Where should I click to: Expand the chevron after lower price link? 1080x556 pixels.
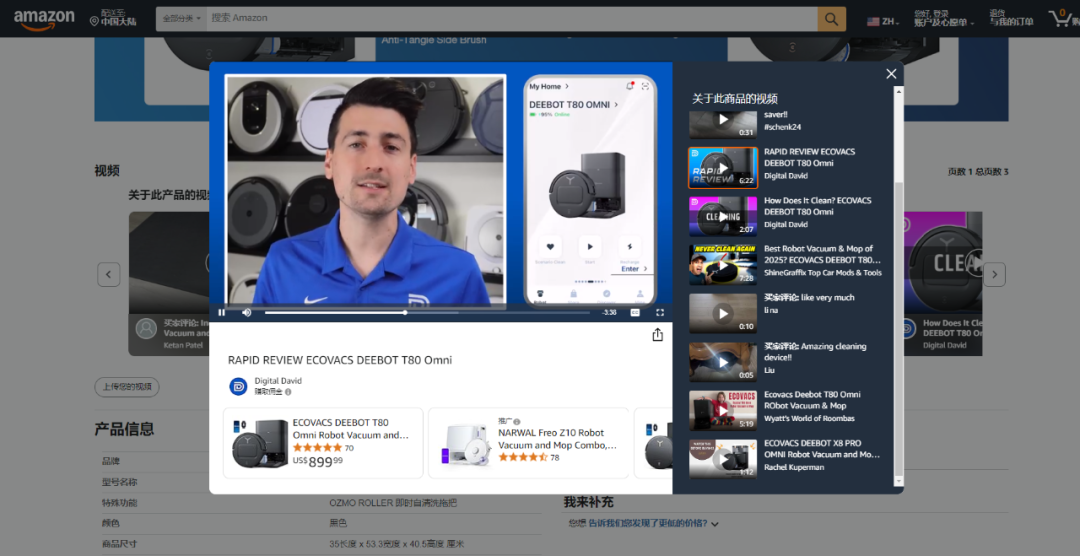click(714, 524)
